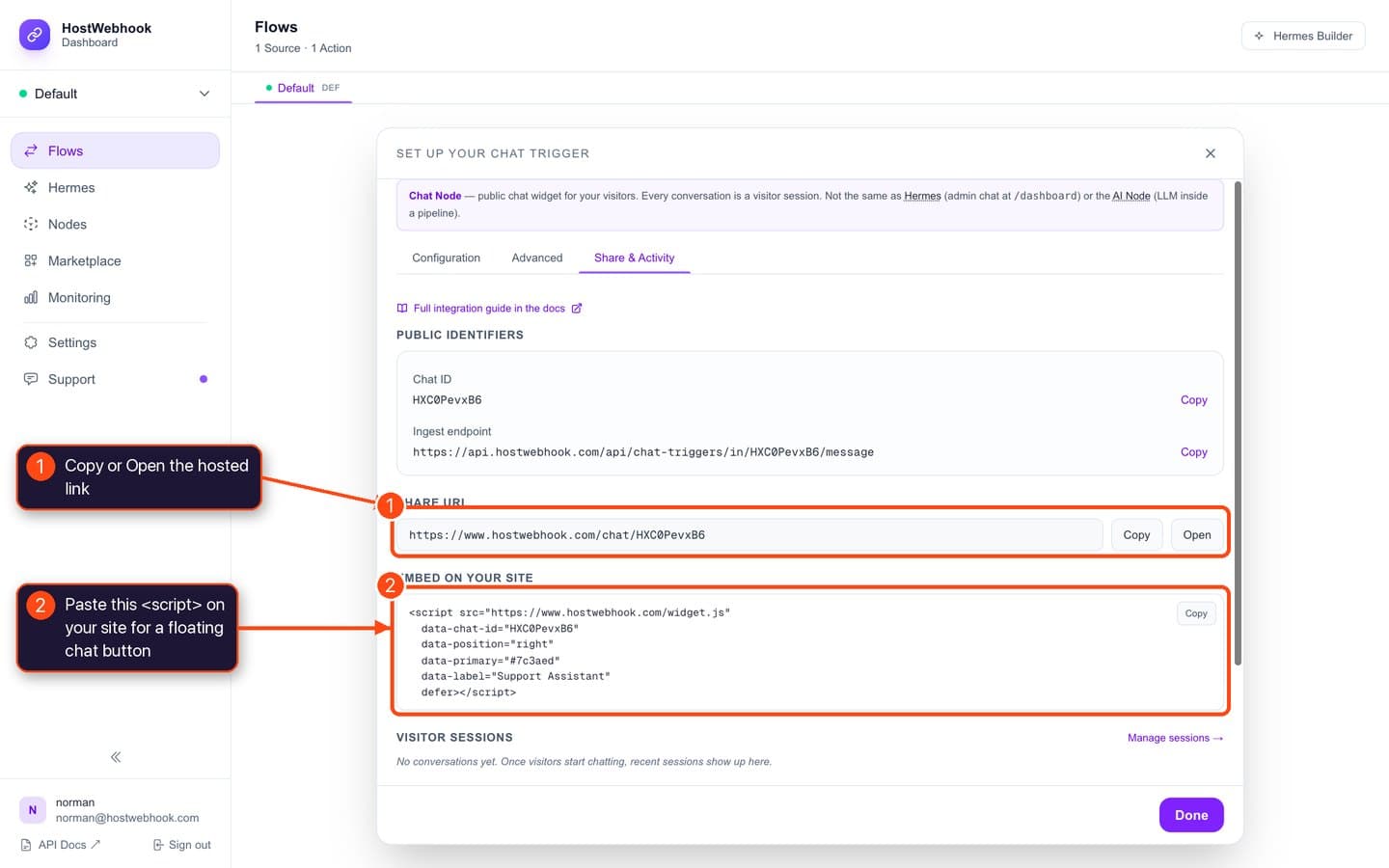
Task: Select the Default DEF flow tab
Action: 303,88
